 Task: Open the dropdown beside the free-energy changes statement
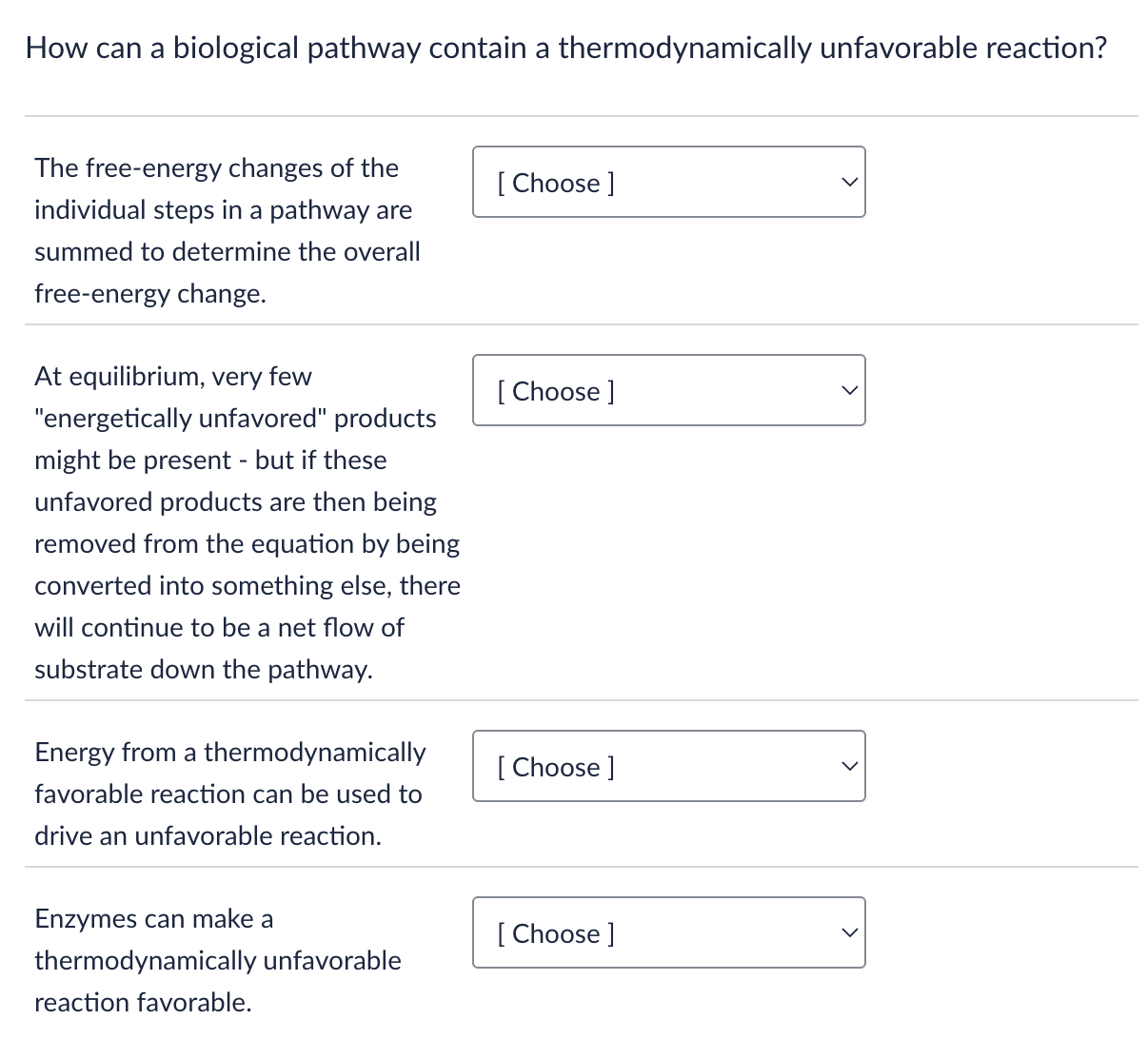tap(668, 182)
